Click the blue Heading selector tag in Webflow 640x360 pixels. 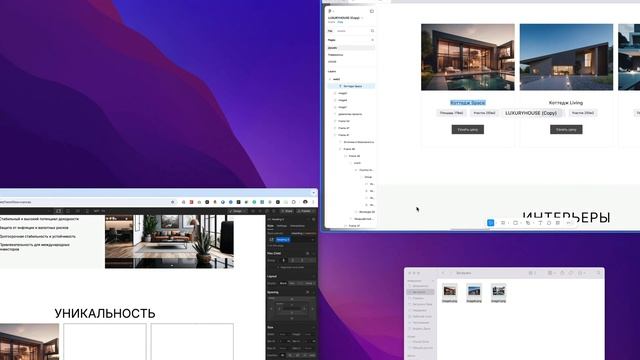(x=283, y=240)
